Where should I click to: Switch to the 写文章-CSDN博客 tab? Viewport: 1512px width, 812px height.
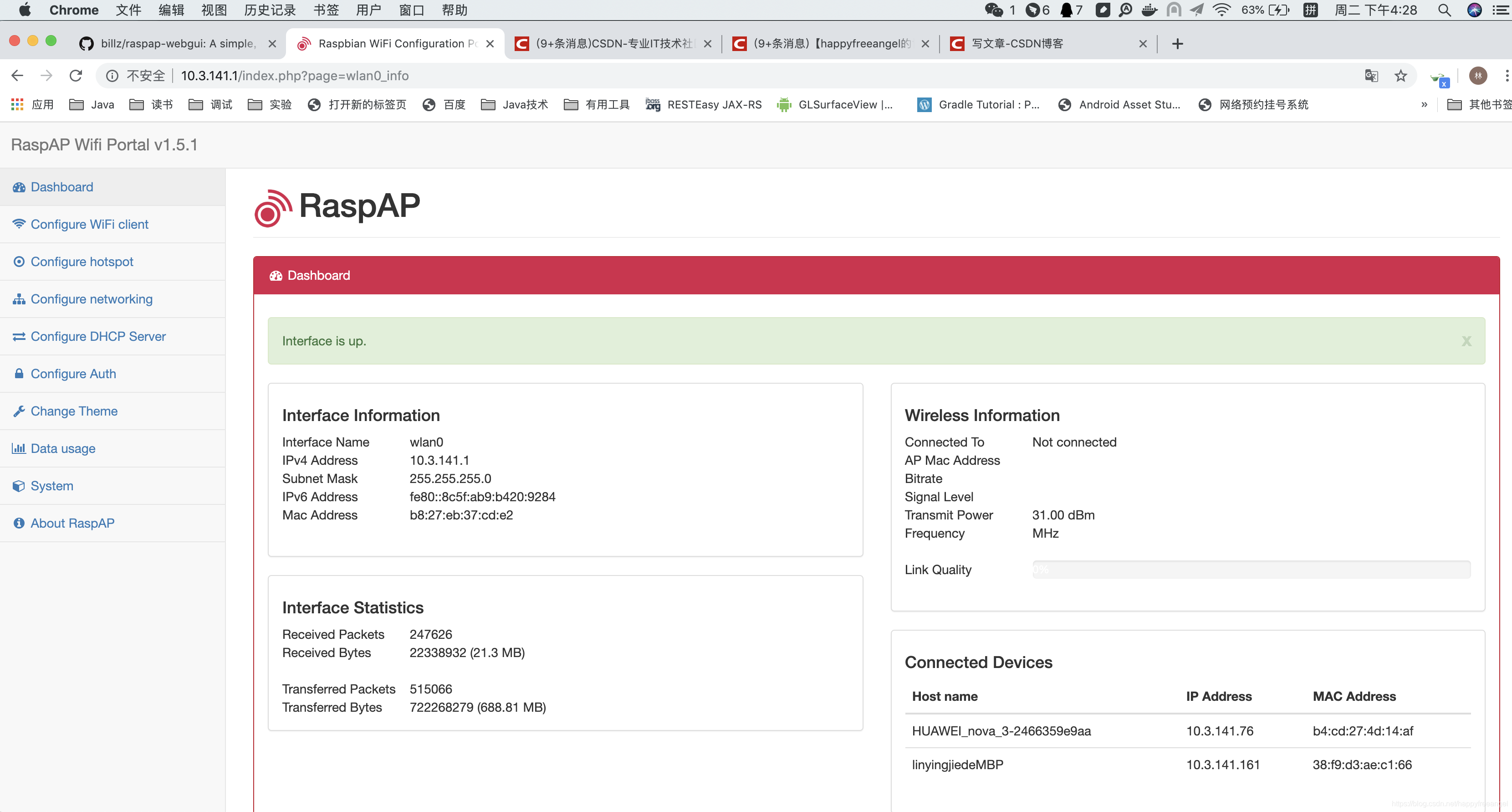tap(1048, 43)
